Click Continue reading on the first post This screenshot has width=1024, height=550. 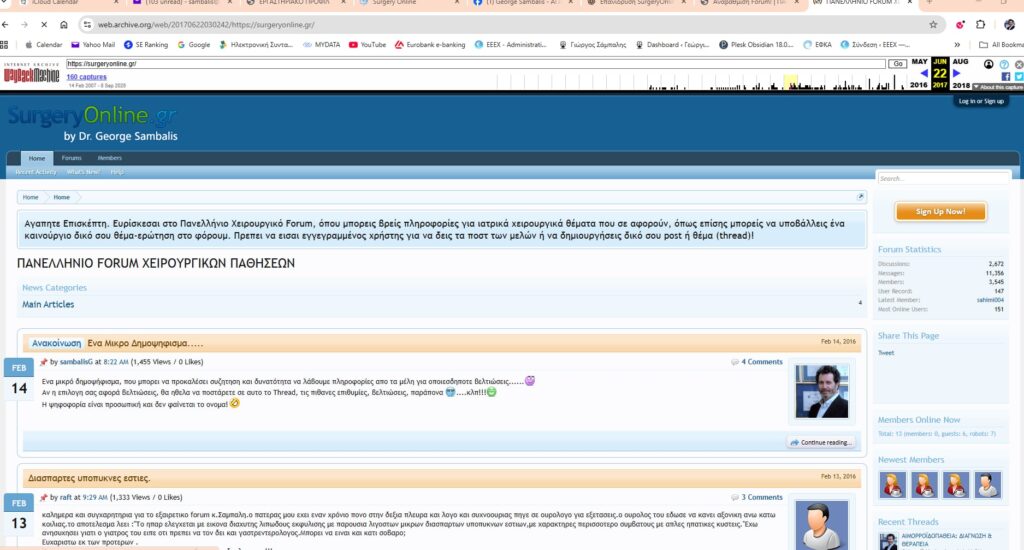click(820, 442)
